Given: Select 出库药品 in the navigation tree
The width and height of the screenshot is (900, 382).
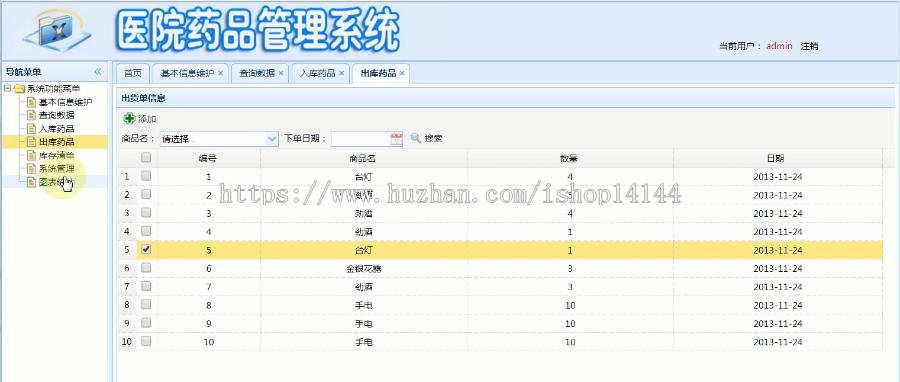Looking at the screenshot, I should pos(56,142).
